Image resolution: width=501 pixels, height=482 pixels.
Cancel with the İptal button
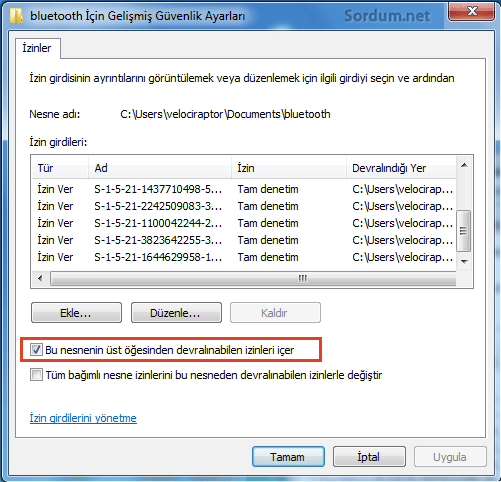pos(369,457)
